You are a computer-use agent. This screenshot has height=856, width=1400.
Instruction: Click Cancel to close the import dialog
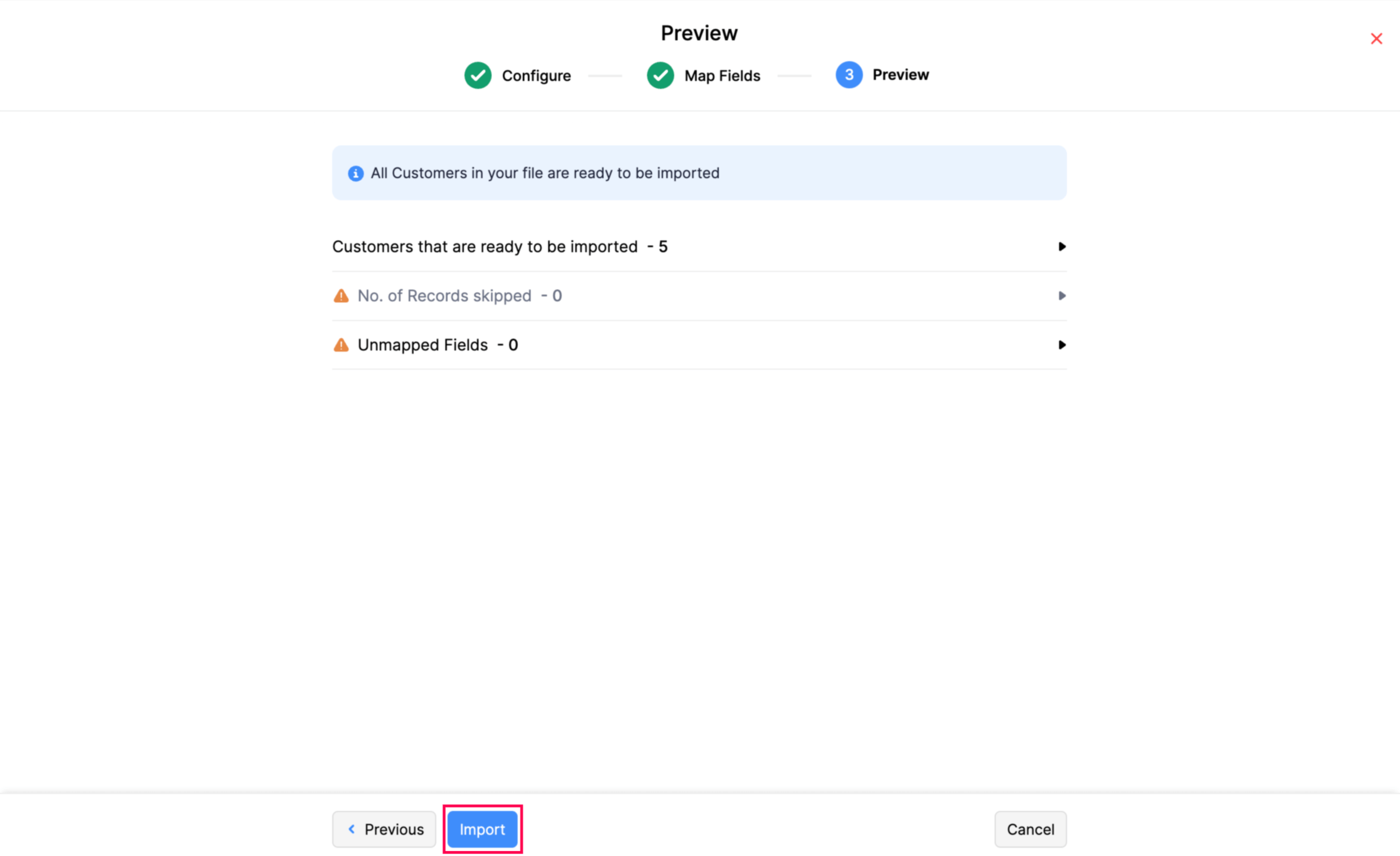[1030, 829]
